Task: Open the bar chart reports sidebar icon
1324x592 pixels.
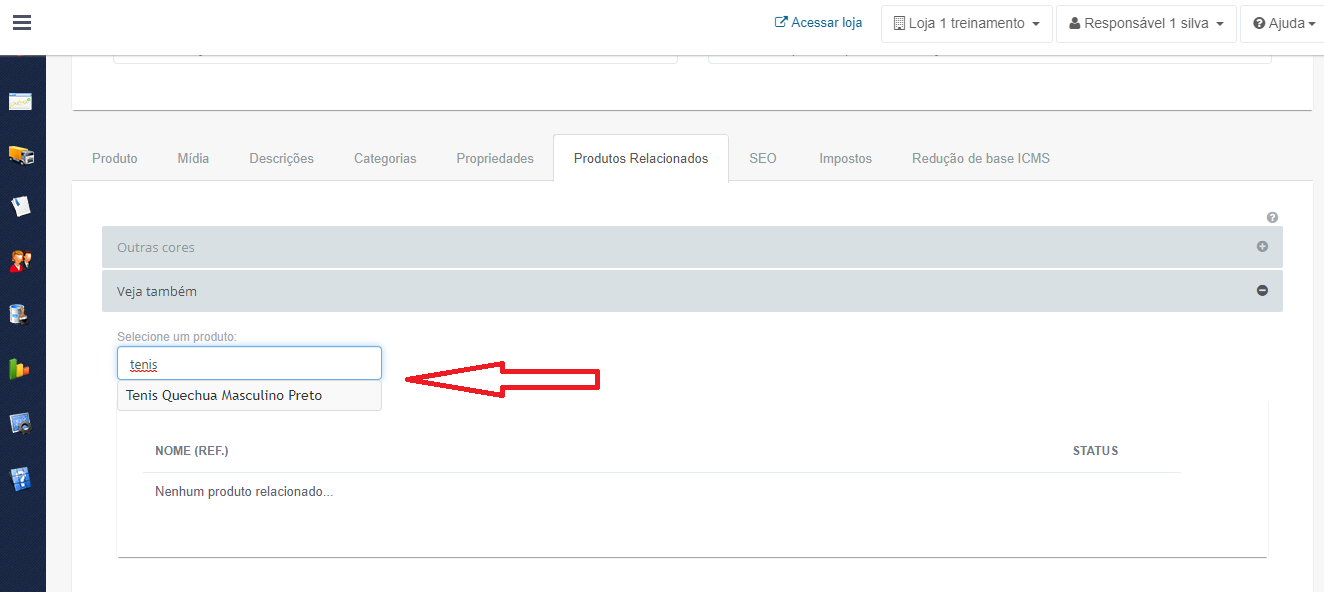Action: pyautogui.click(x=21, y=369)
